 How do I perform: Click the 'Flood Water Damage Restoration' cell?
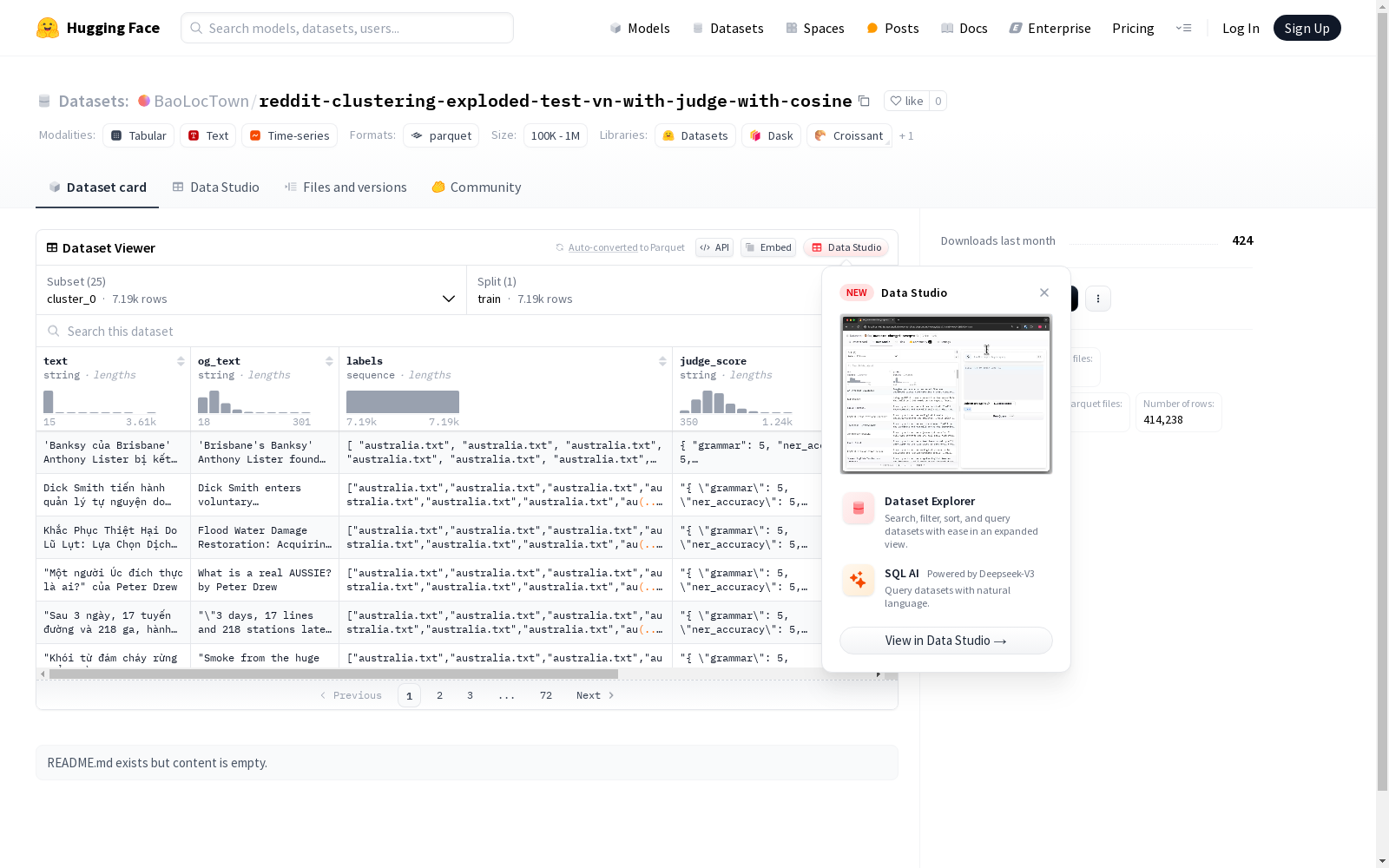(x=265, y=537)
